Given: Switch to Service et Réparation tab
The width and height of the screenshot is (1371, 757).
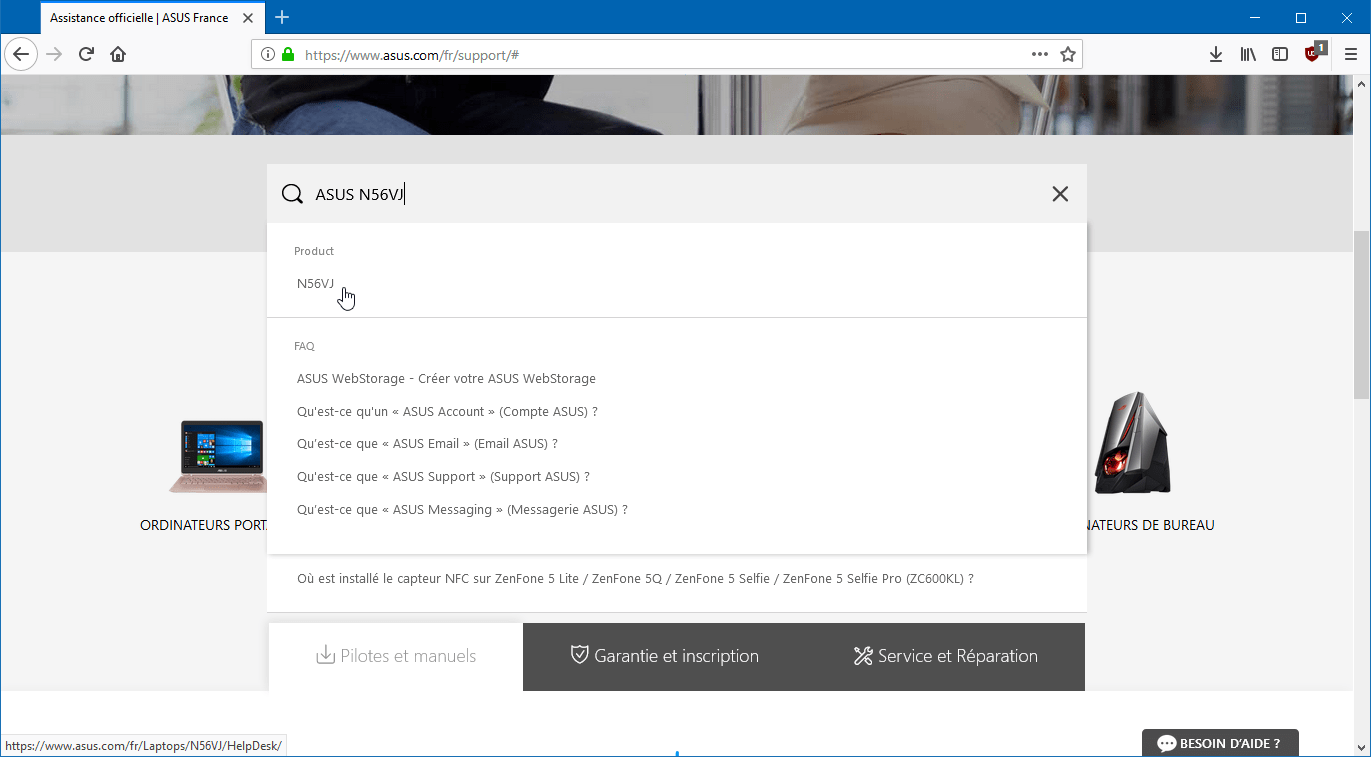Looking at the screenshot, I should click(x=946, y=656).
